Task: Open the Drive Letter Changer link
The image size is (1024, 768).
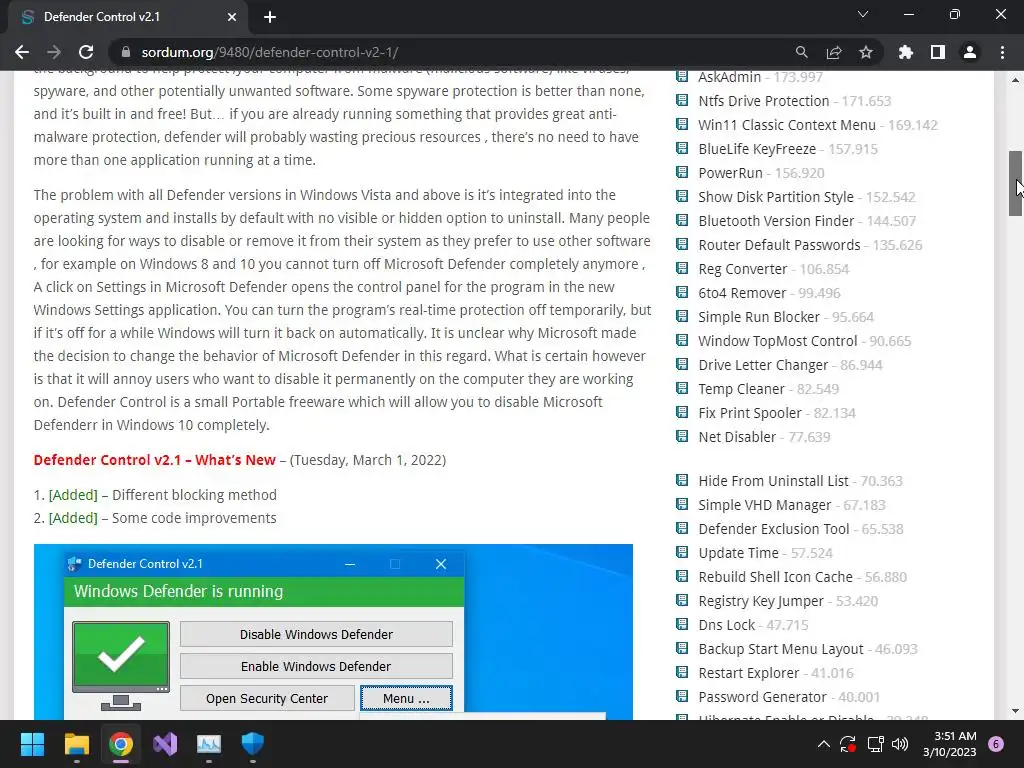Action: click(763, 366)
